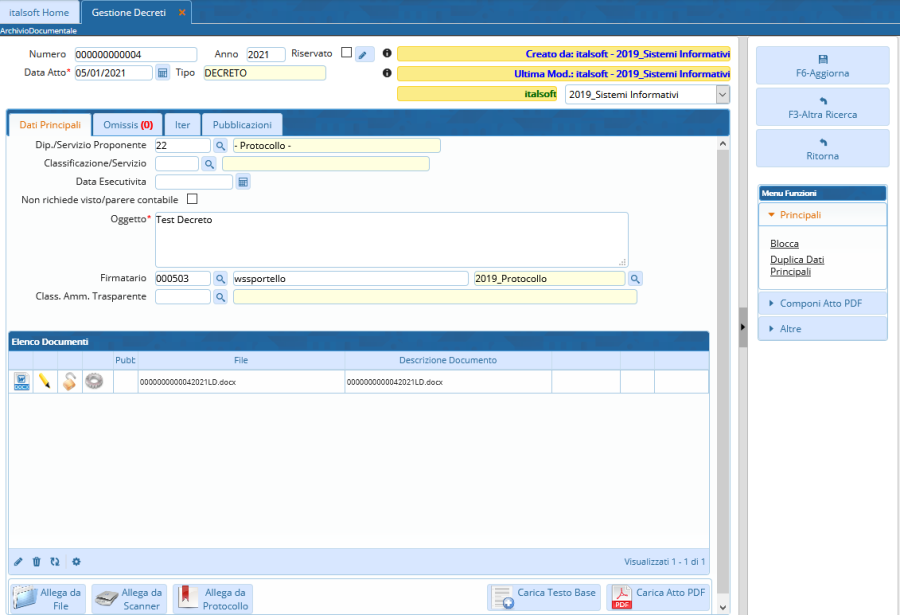Image resolution: width=900 pixels, height=615 pixels.
Task: Toggle the Riservato checkbox
Action: (346, 53)
